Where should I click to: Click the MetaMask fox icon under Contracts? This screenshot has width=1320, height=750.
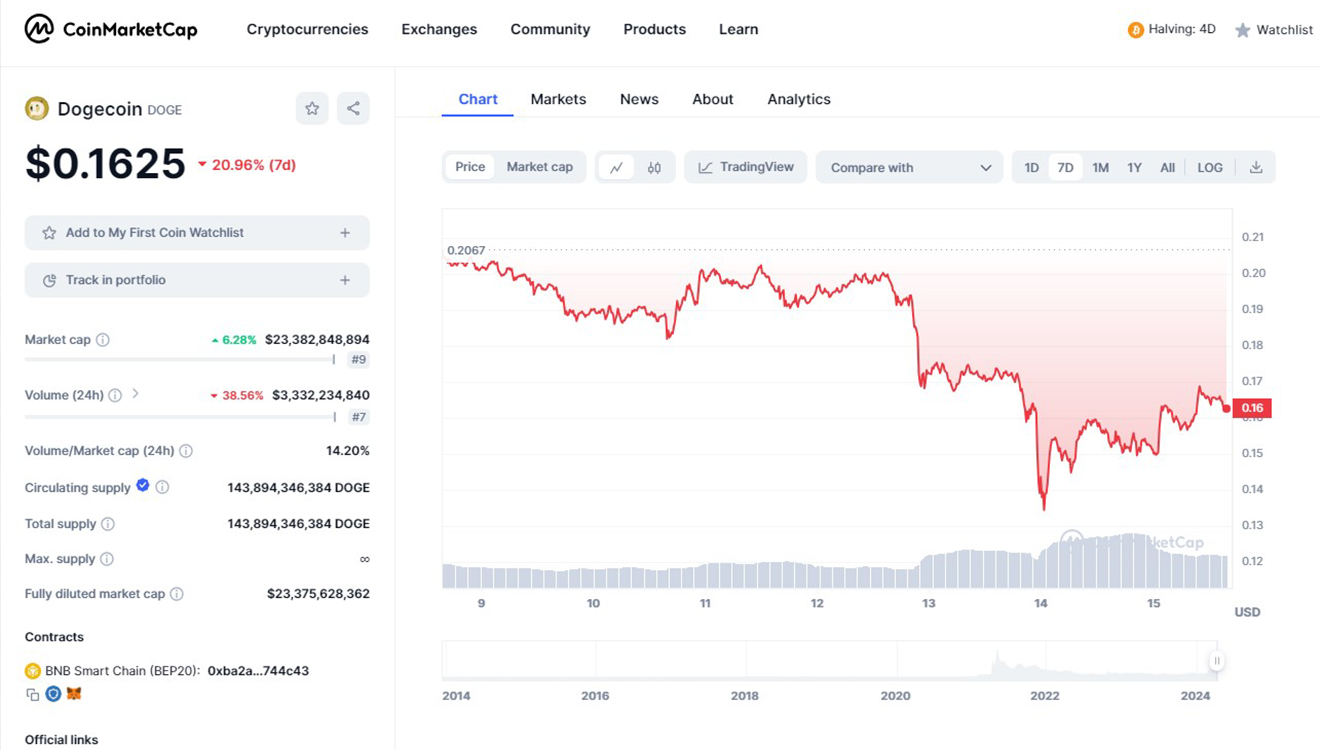tap(74, 693)
